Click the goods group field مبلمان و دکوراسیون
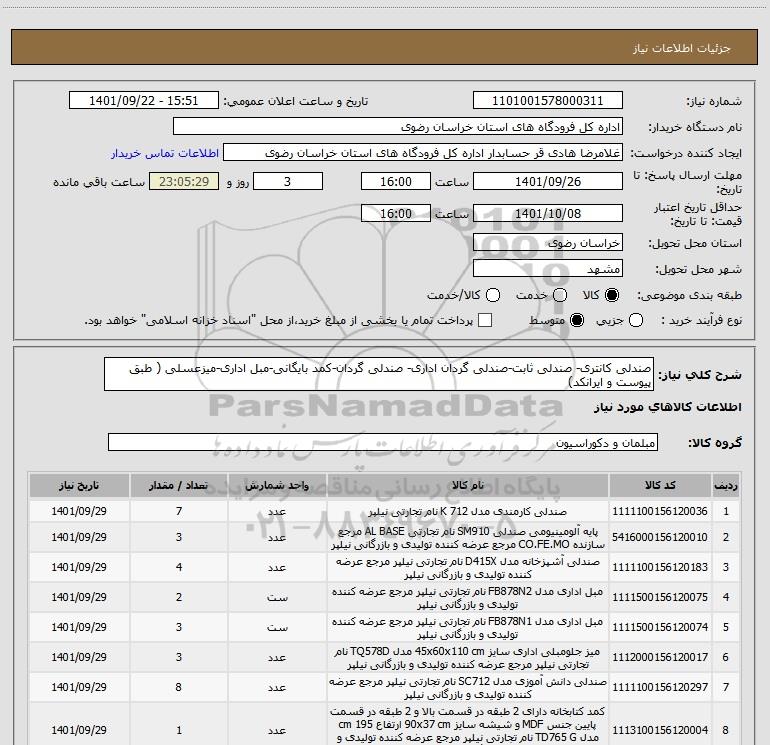Image resolution: width=770 pixels, height=745 pixels. 383,442
